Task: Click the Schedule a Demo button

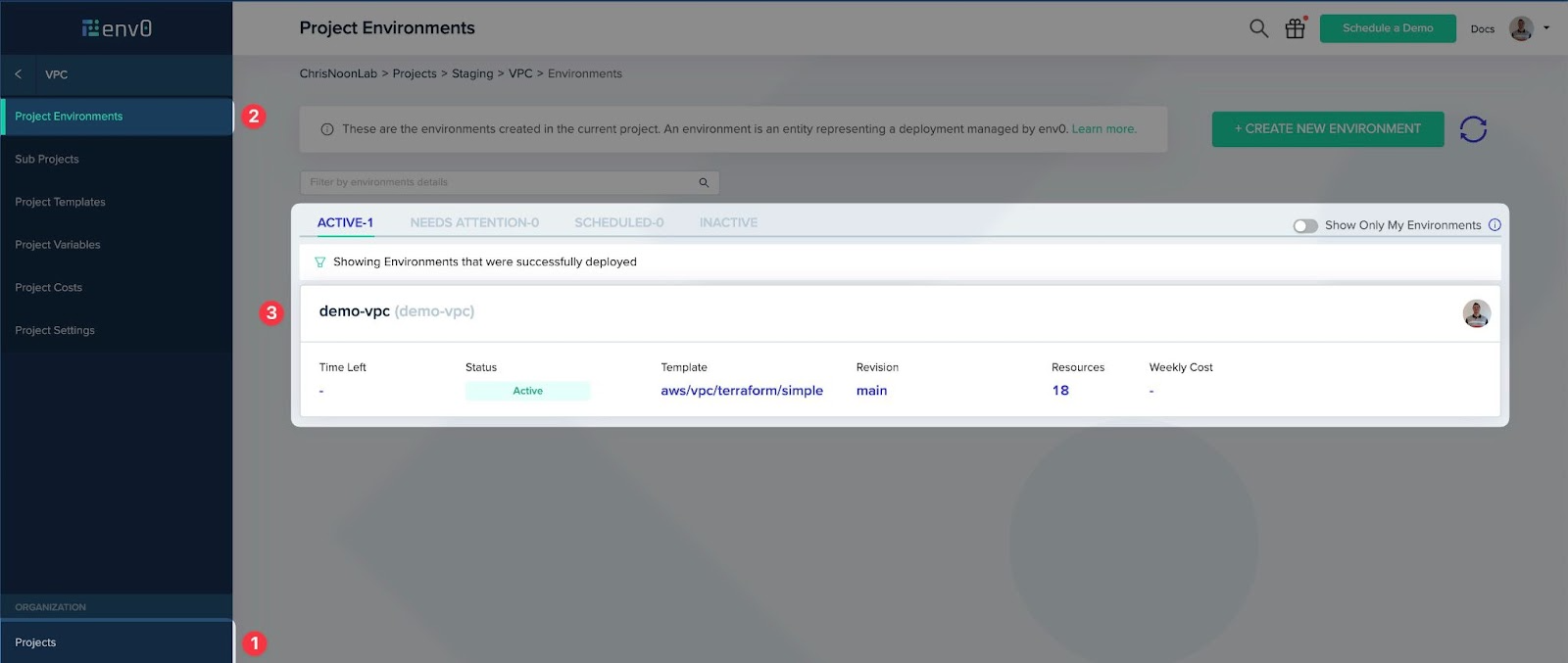Action: [1387, 28]
